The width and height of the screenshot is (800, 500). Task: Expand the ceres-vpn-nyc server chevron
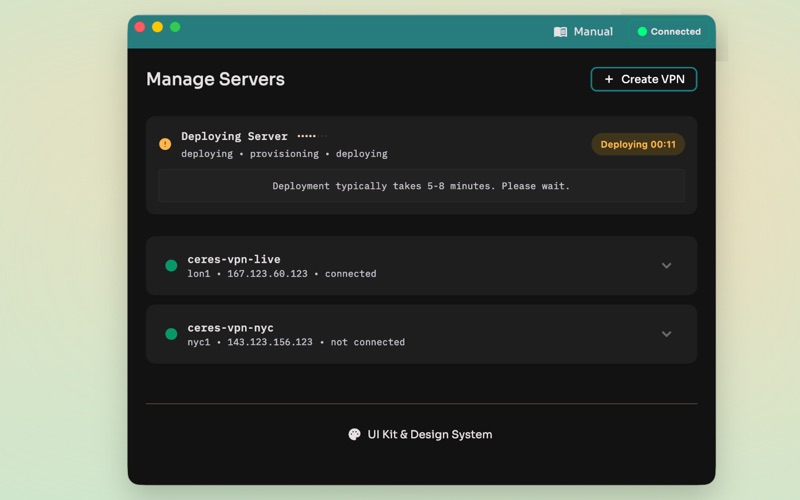point(666,334)
